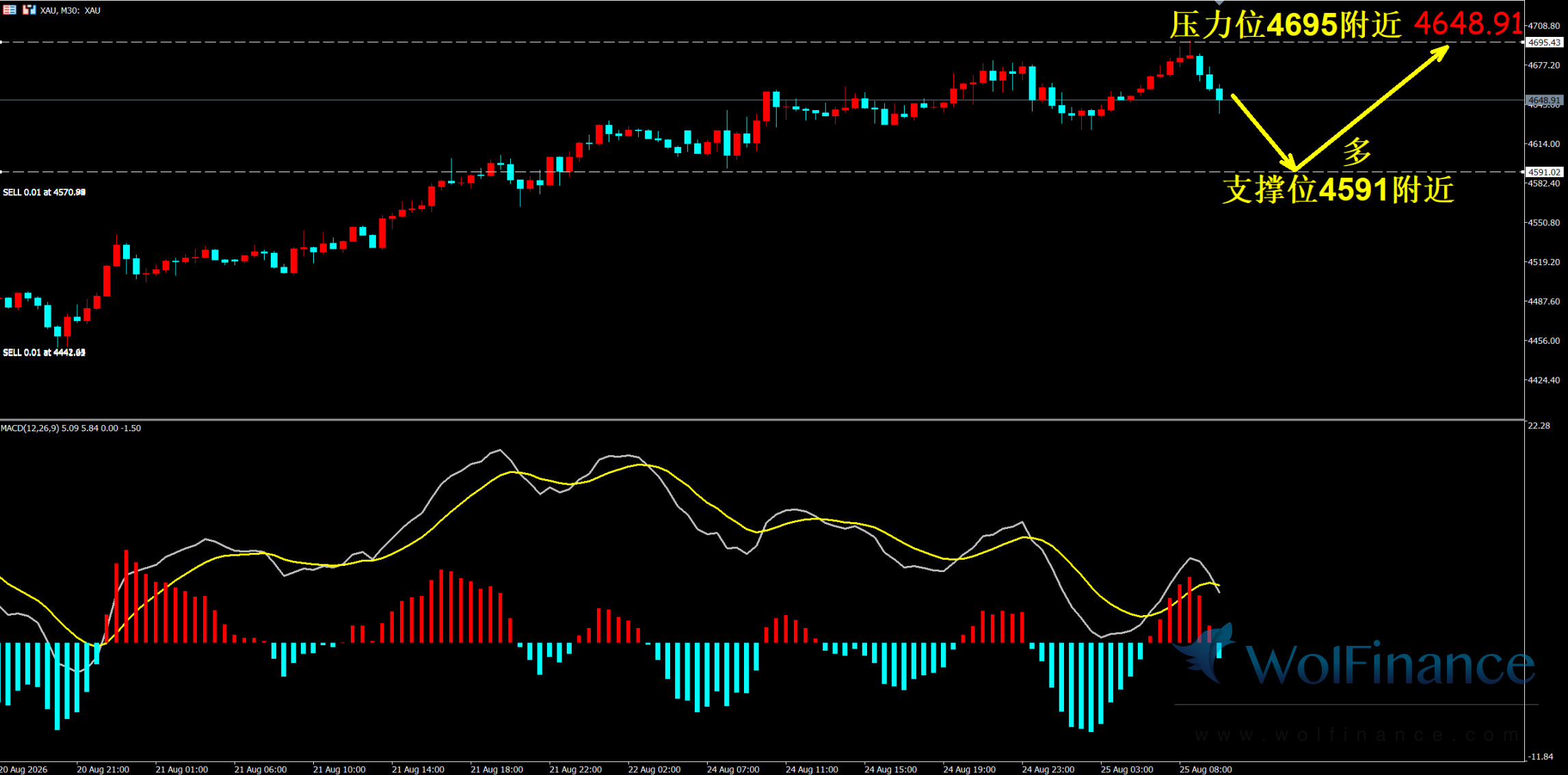Click the 4591.02 horizontal line price tag
Image resolution: width=1568 pixels, height=775 pixels.
pyautogui.click(x=1545, y=172)
